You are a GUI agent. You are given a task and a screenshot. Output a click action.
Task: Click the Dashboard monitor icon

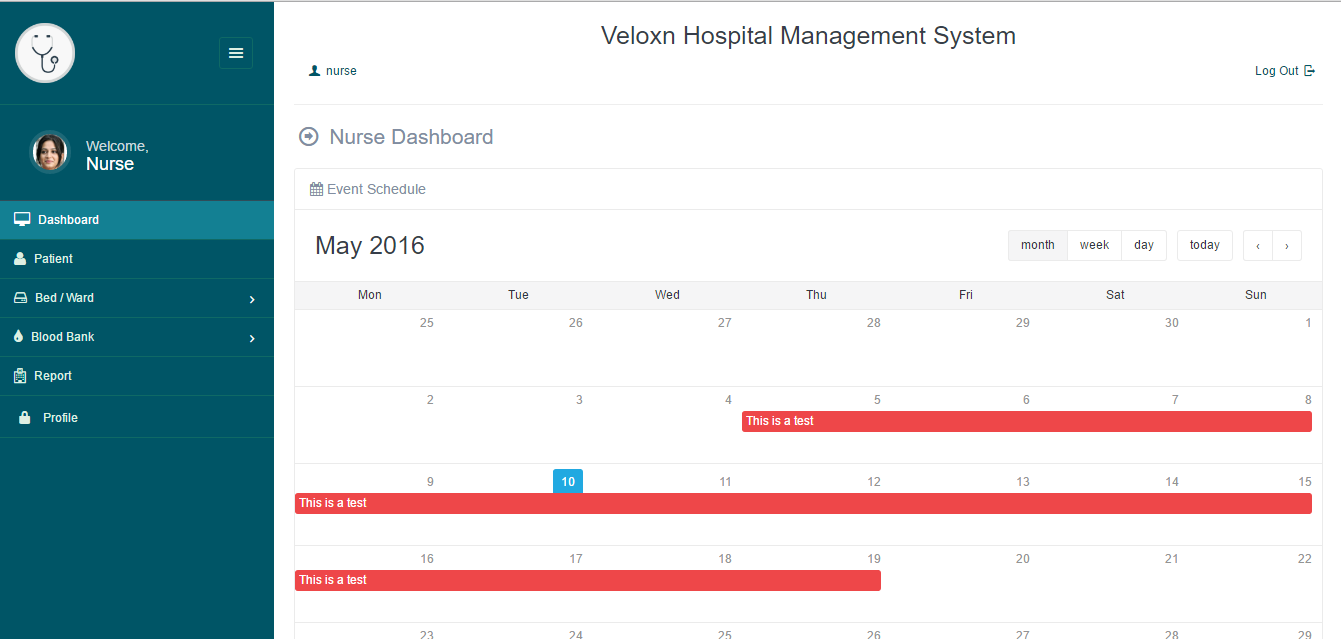coord(22,219)
